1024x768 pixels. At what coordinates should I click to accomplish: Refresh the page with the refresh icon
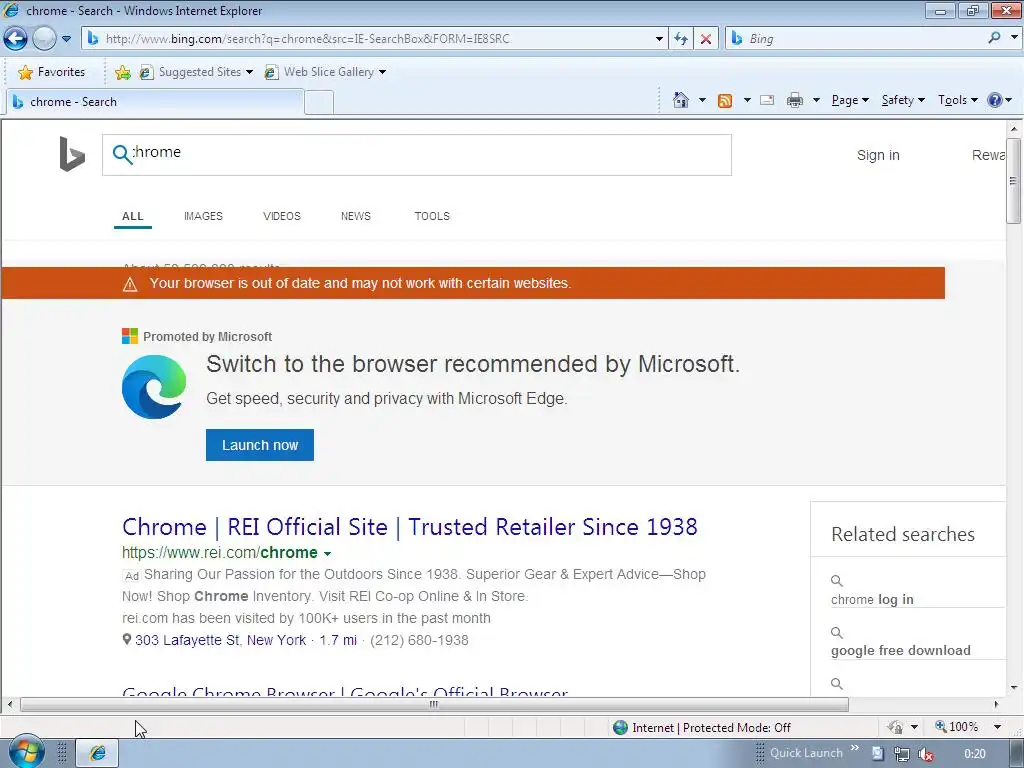[681, 39]
